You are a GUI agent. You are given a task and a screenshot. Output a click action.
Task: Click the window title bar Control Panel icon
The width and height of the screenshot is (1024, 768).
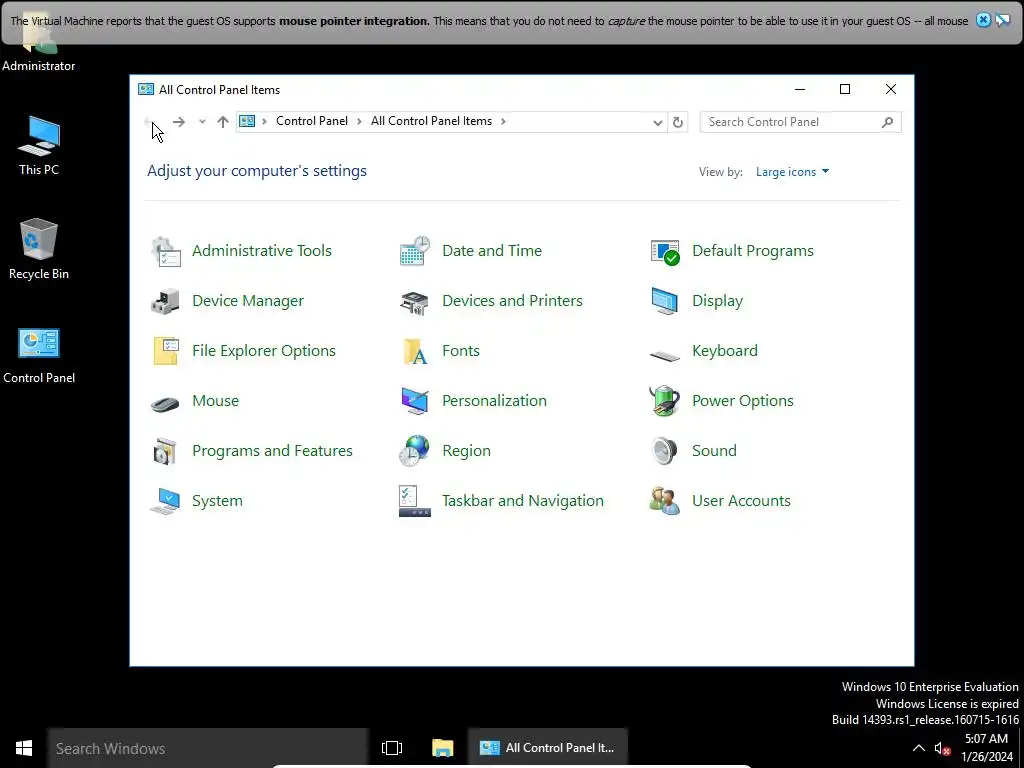pos(146,89)
